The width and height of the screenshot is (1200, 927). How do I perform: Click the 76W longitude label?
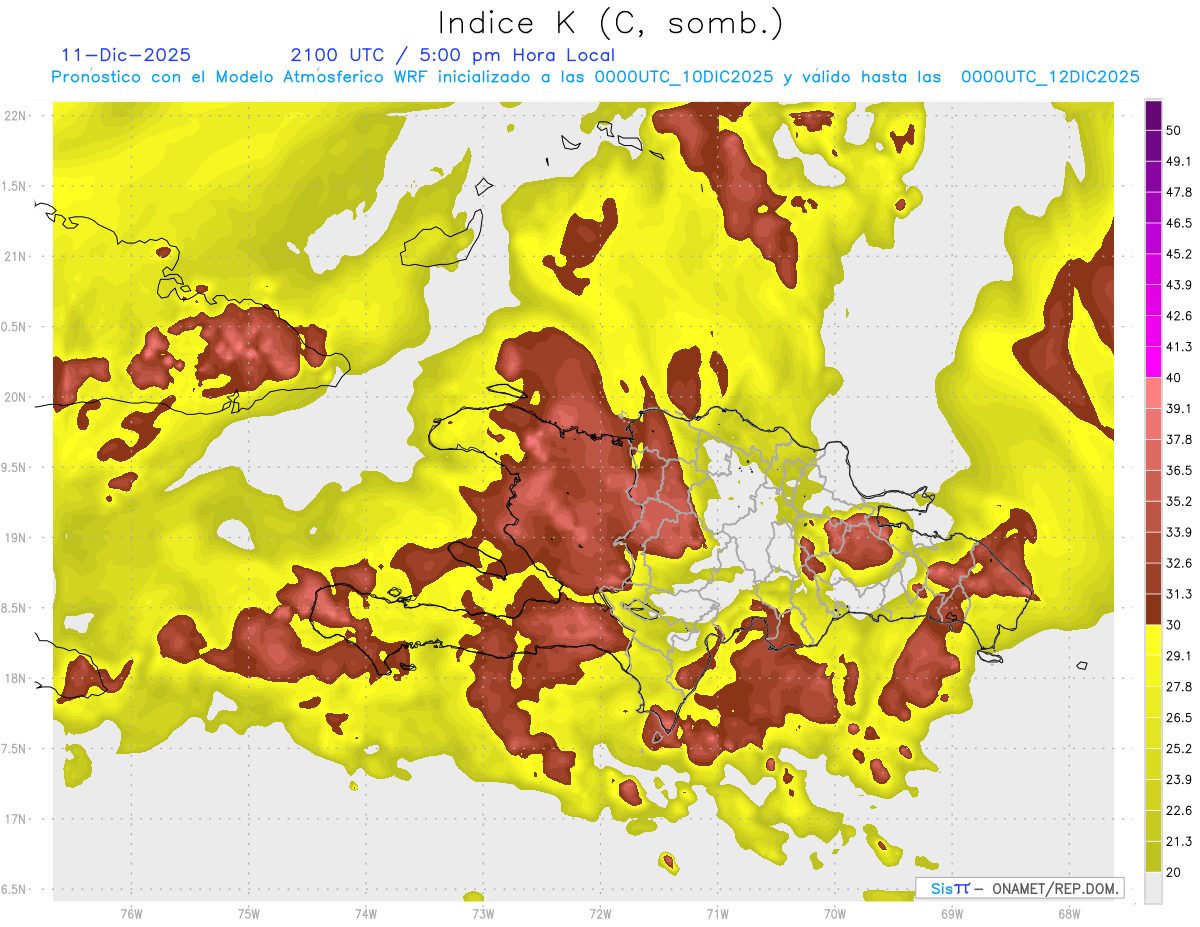131,914
